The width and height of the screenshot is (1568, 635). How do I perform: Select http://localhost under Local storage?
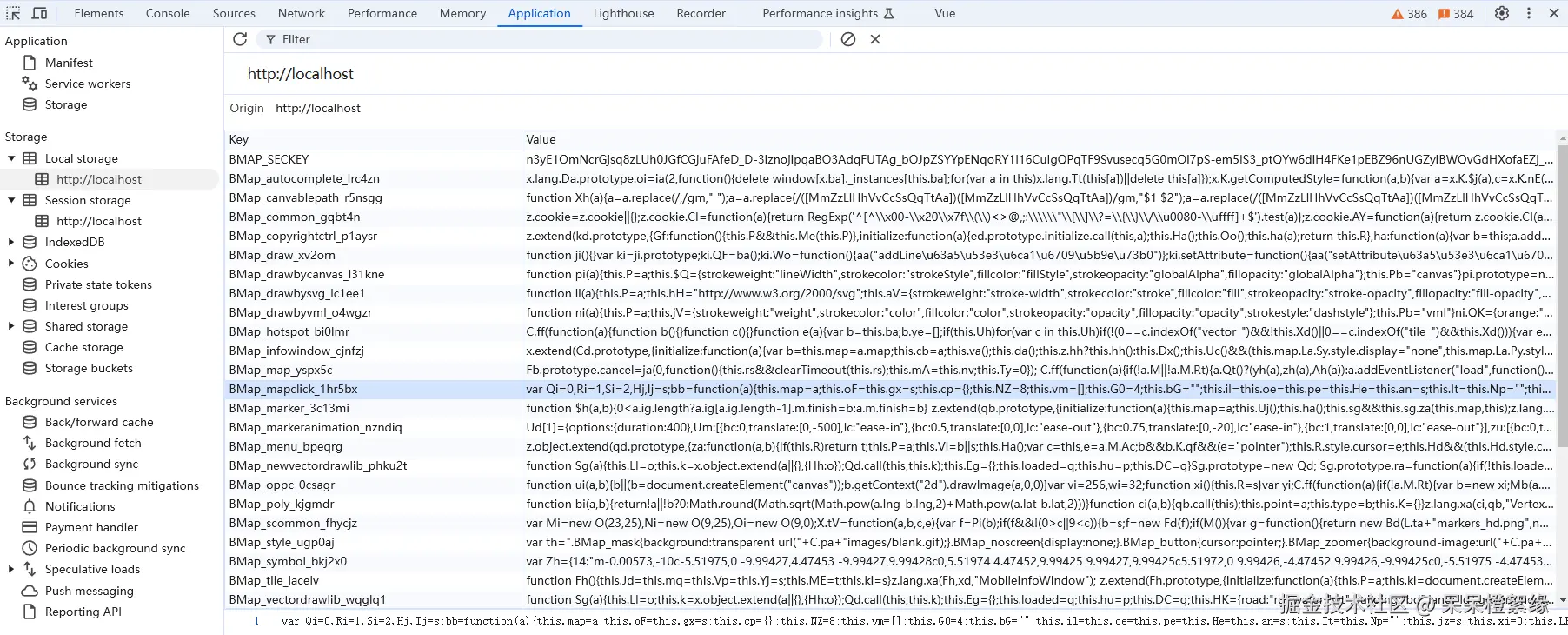coord(98,179)
